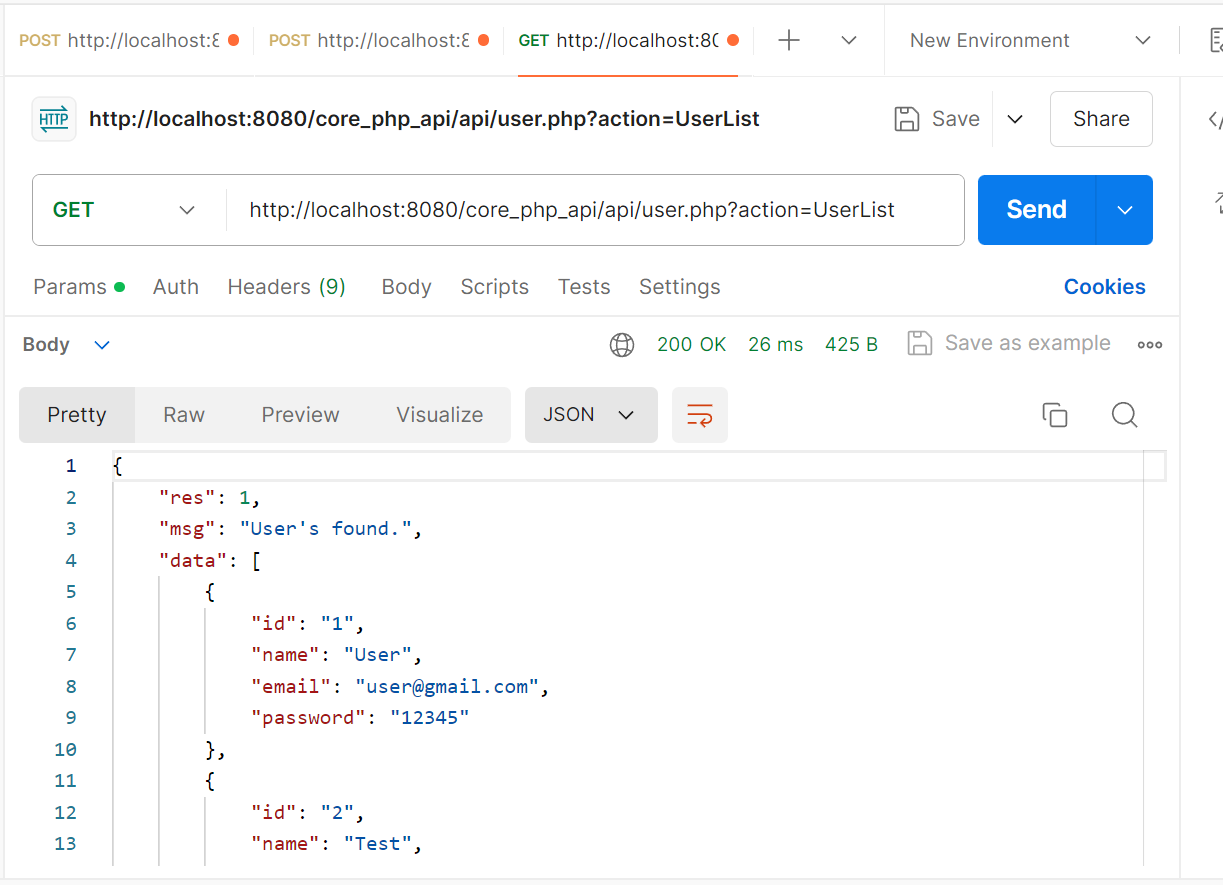The height and width of the screenshot is (885, 1223).
Task: Open the Scripts tab
Action: coord(495,287)
